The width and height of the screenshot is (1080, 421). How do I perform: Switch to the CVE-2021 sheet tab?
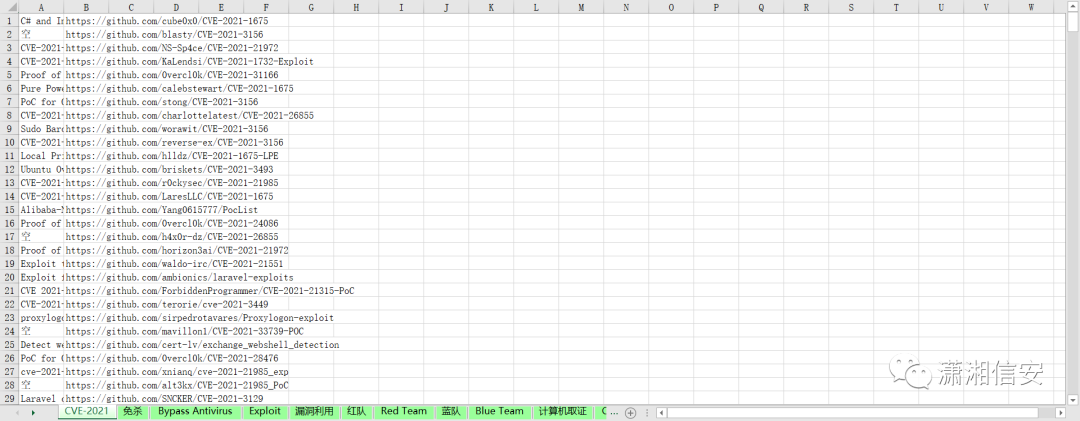[x=87, y=411]
